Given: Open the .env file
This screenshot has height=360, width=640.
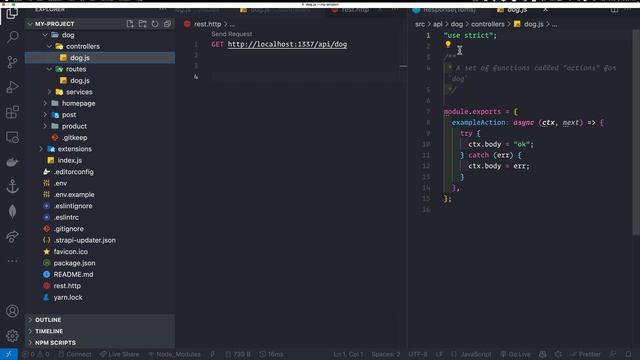Looking at the screenshot, I should [100, 183].
